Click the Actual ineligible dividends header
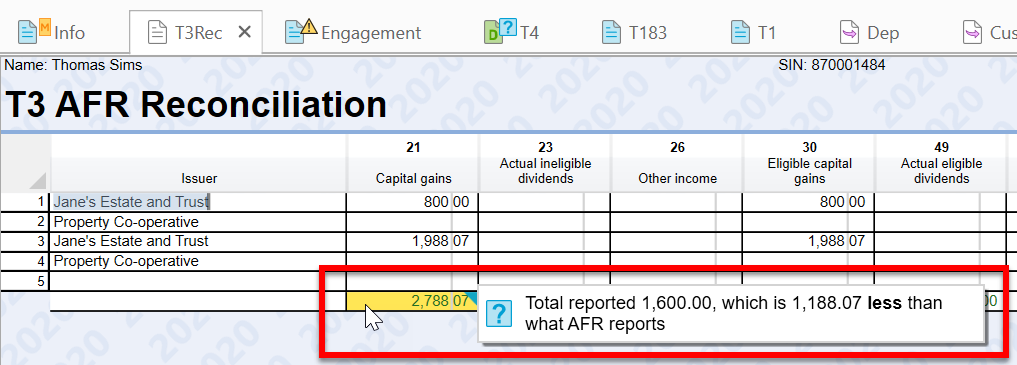Screen dimensions: 1017x365 [545, 163]
